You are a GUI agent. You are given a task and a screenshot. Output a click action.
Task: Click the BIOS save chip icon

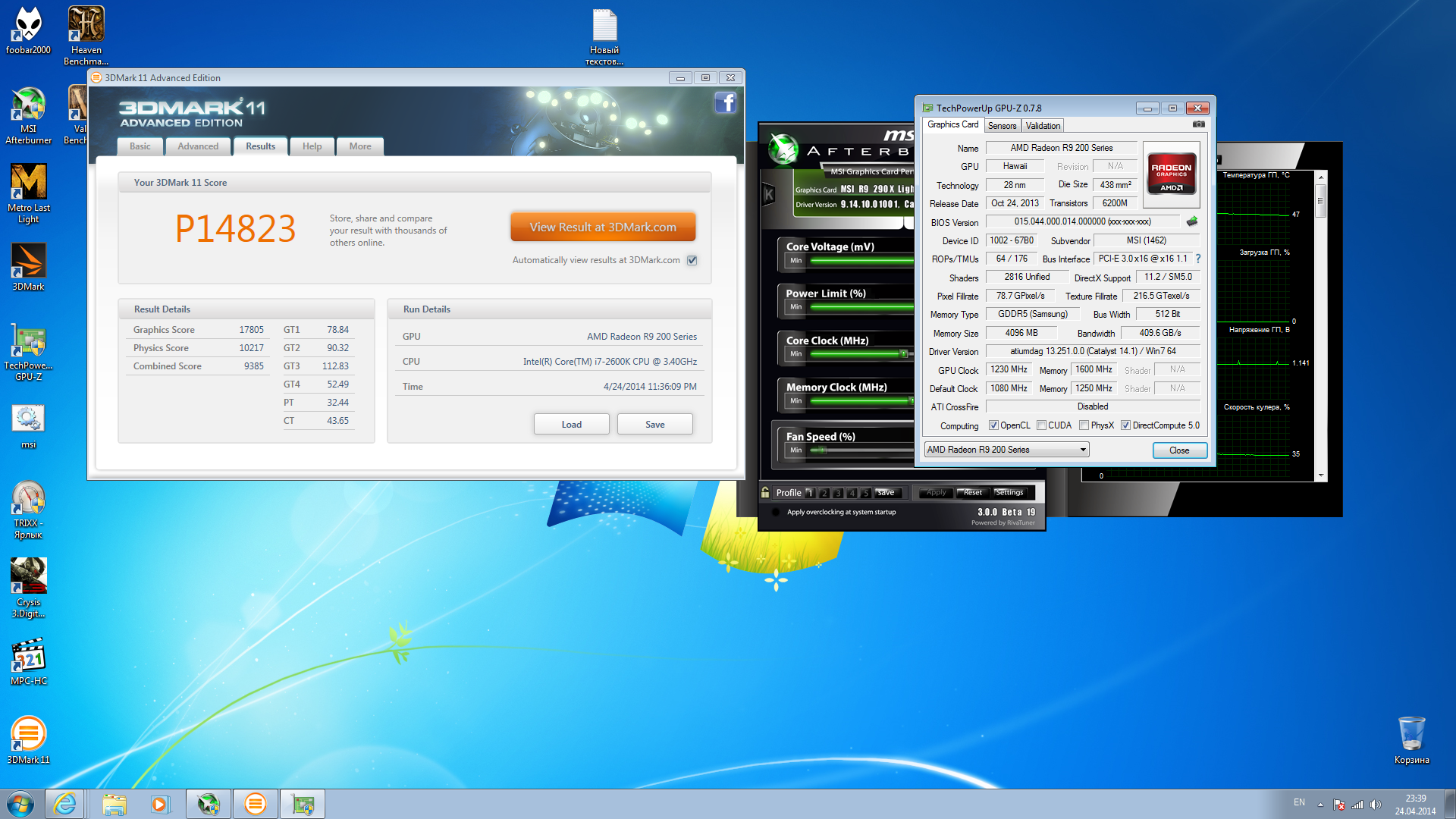click(x=1192, y=221)
